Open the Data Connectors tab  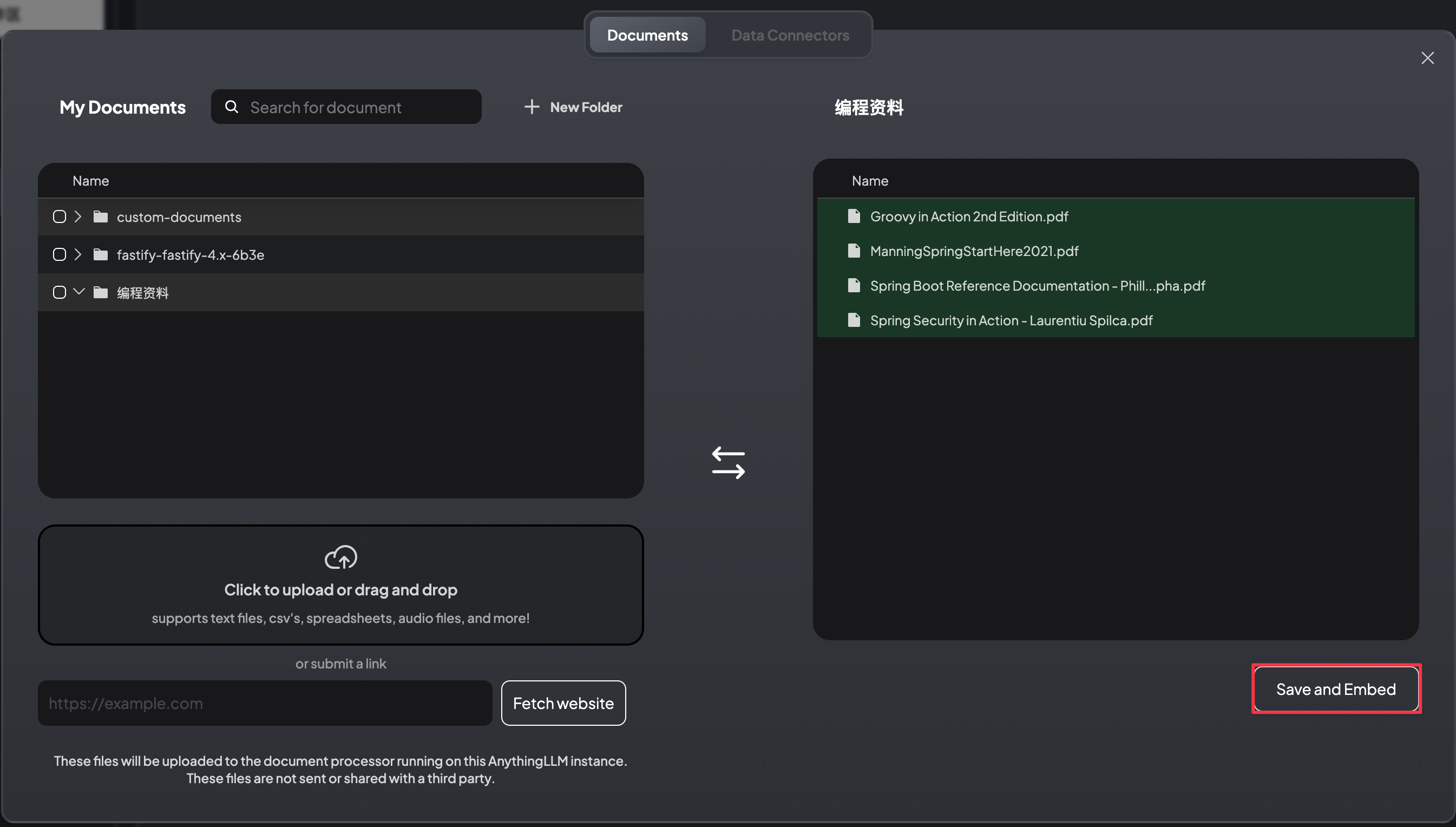[790, 35]
